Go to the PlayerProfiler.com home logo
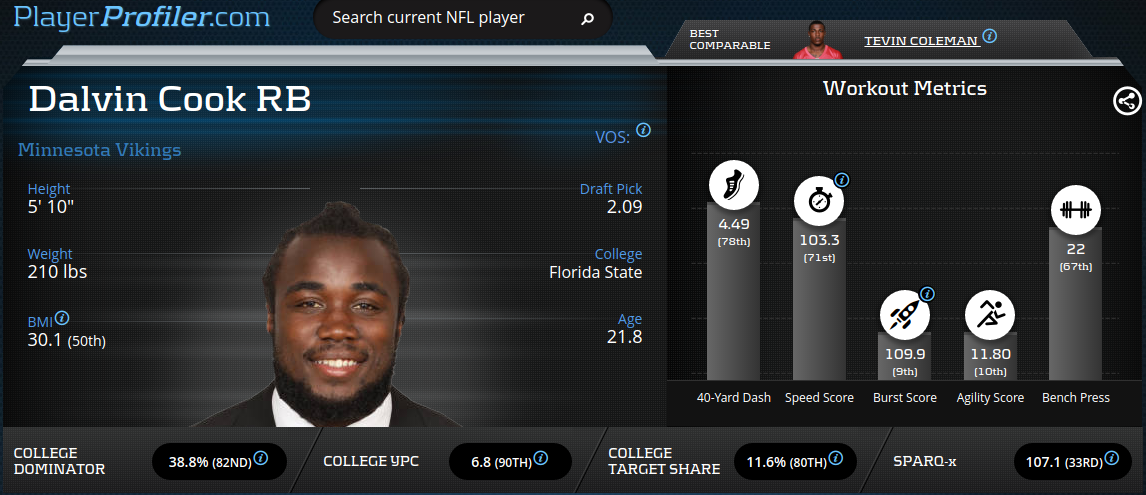 pyautogui.click(x=142, y=16)
